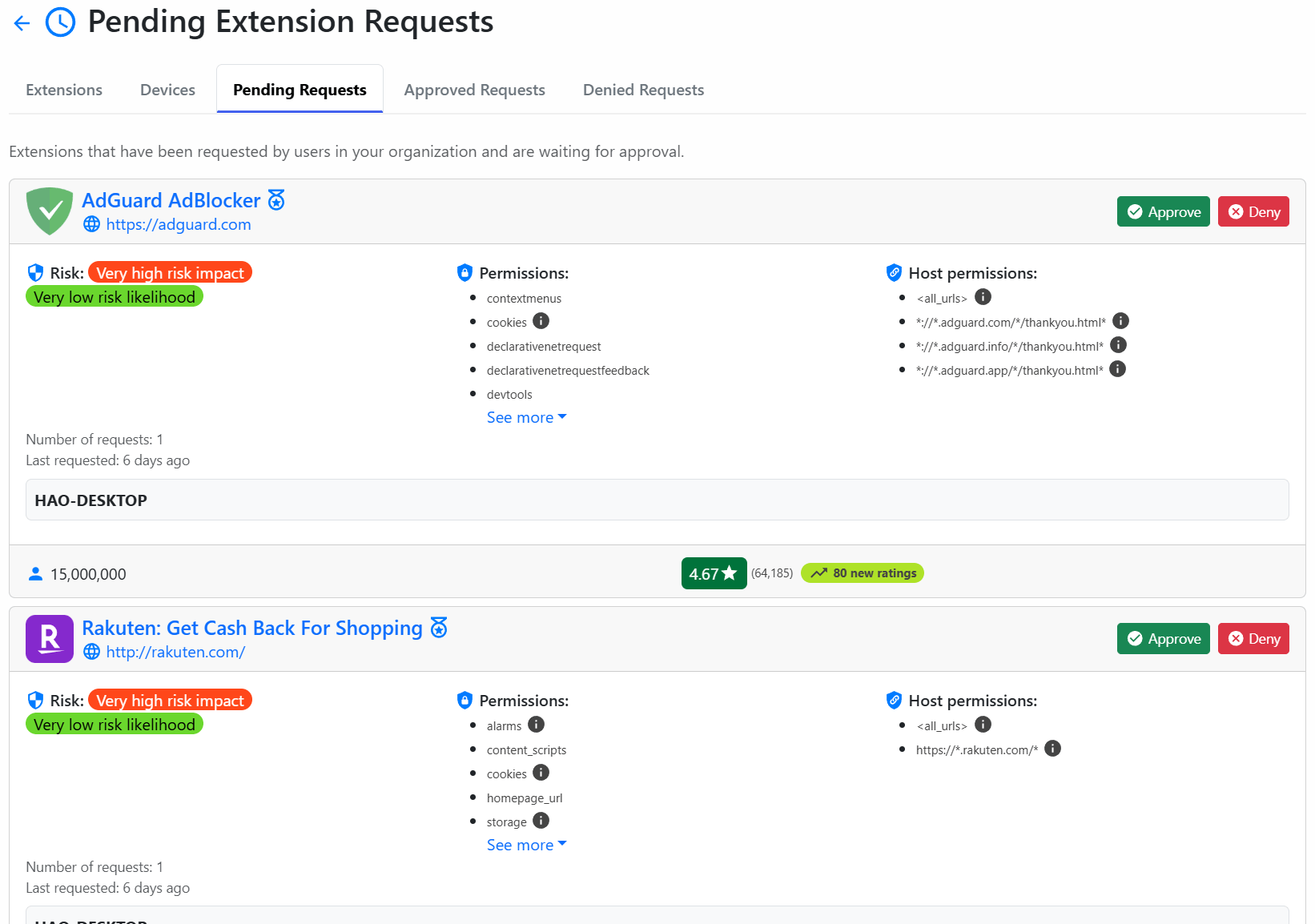This screenshot has height=924, width=1315.
Task: Click the lock shield icon by AdGuard Permissions
Action: [x=464, y=273]
